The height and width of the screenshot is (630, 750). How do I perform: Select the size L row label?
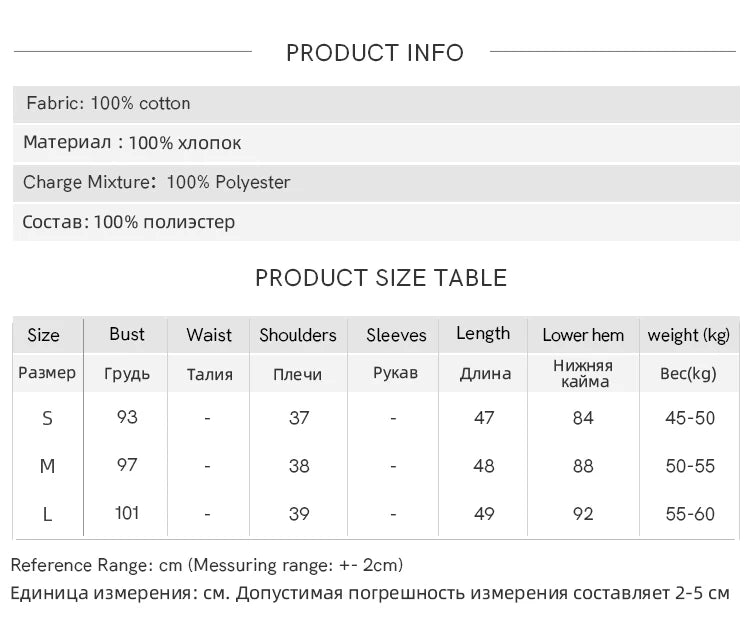pyautogui.click(x=47, y=515)
